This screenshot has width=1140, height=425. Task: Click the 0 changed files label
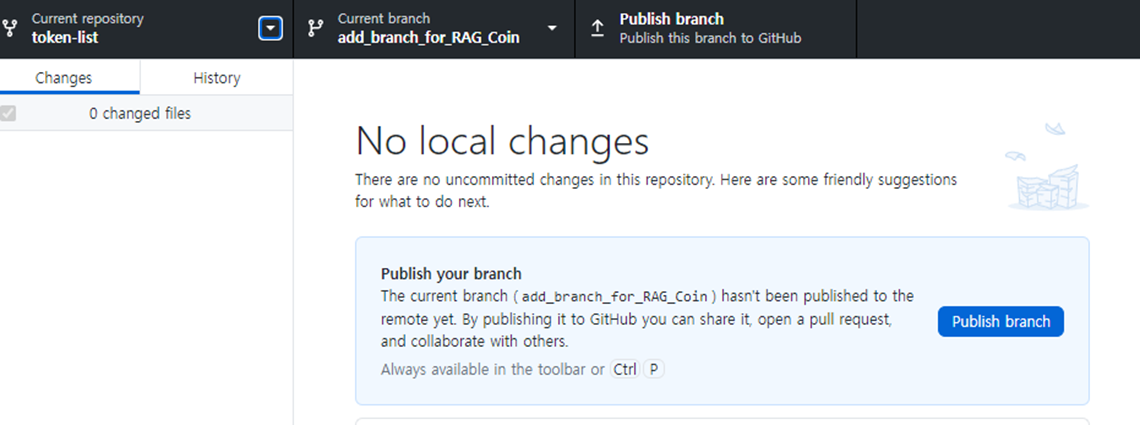[140, 113]
